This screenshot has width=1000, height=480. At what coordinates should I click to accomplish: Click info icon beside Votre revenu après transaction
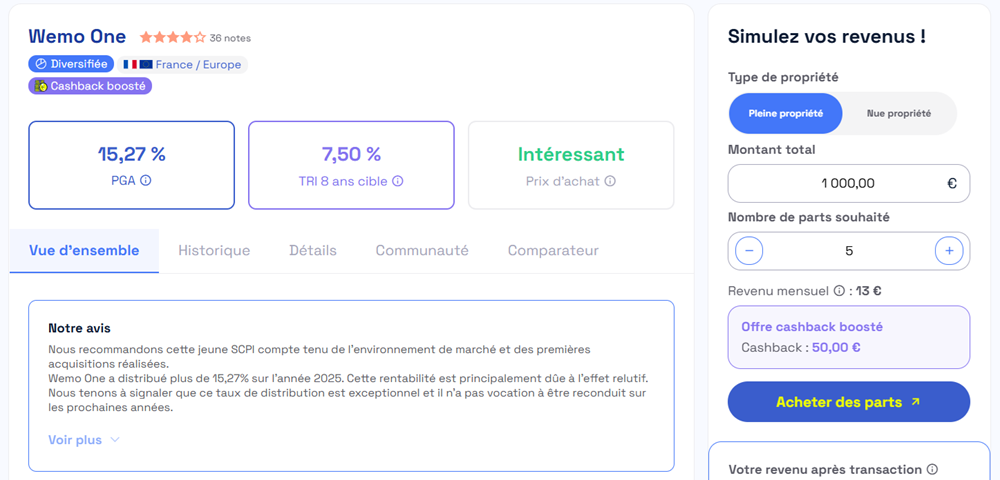coord(932,469)
